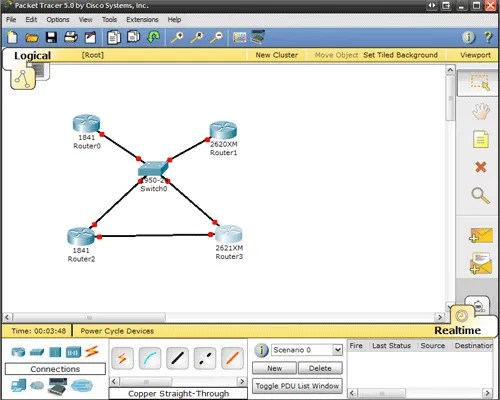Click the Router0 device in workspace
This screenshot has width=500, height=400.
pyautogui.click(x=86, y=124)
